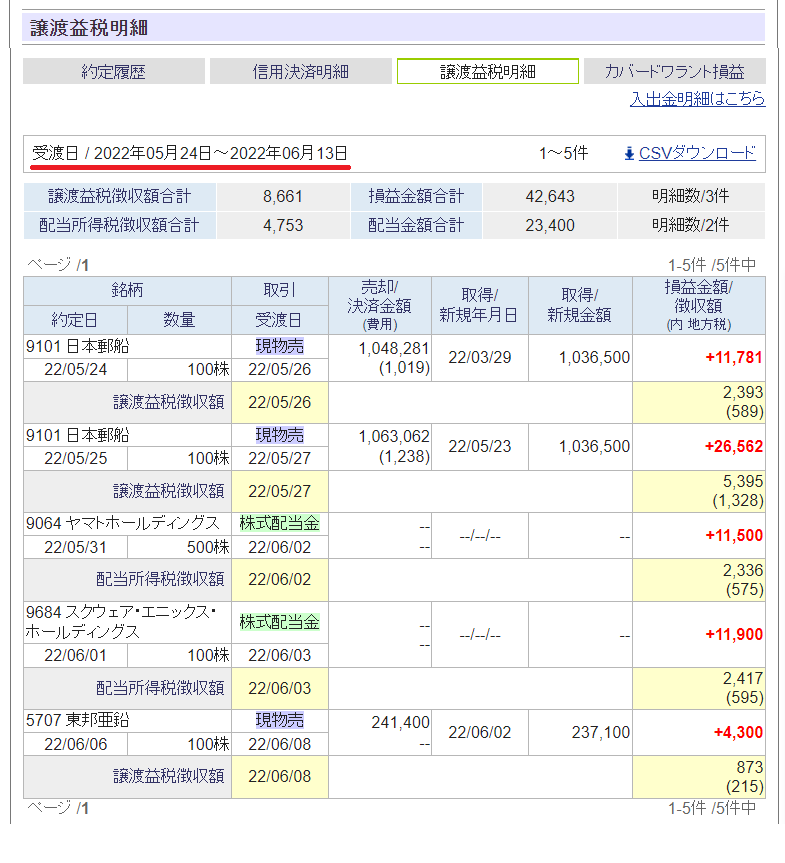The image size is (785, 863).
Task: Click 9684 スクウェア・エニックス・ホールディングス name
Action: pos(121,622)
